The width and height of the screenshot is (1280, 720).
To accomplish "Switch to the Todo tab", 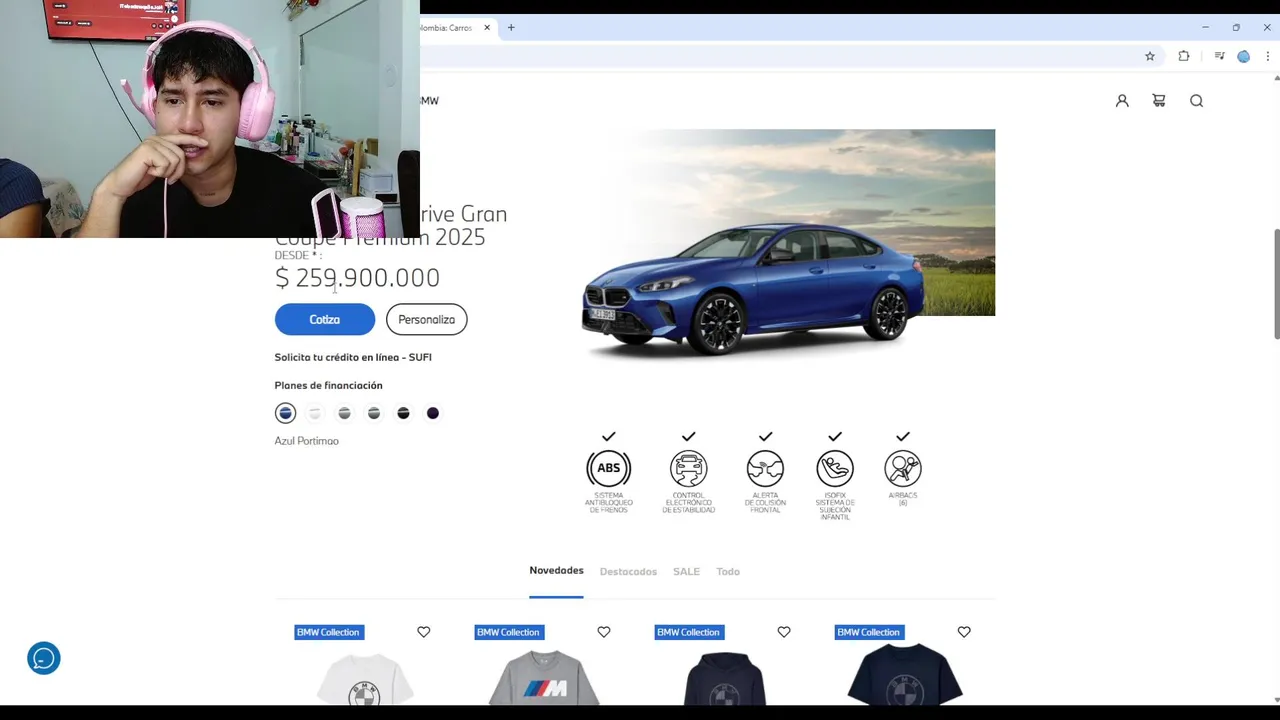I will [728, 572].
